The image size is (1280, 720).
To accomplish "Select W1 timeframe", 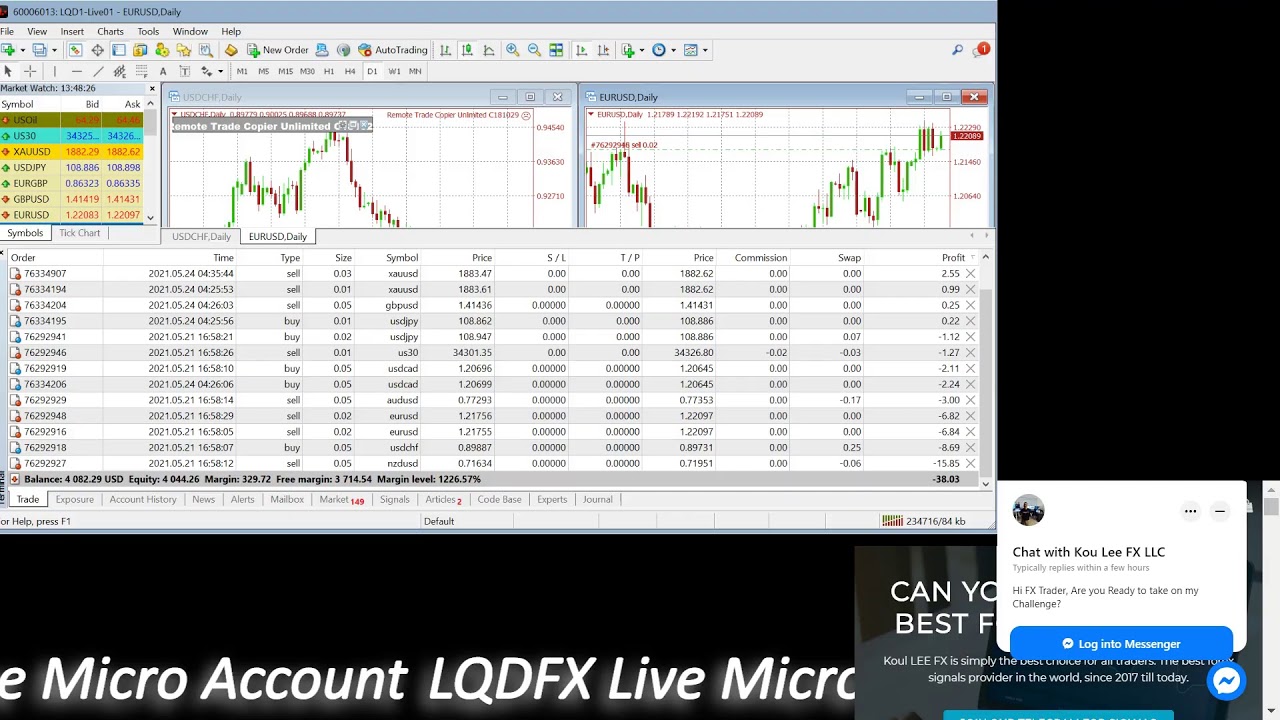I will click(394, 71).
